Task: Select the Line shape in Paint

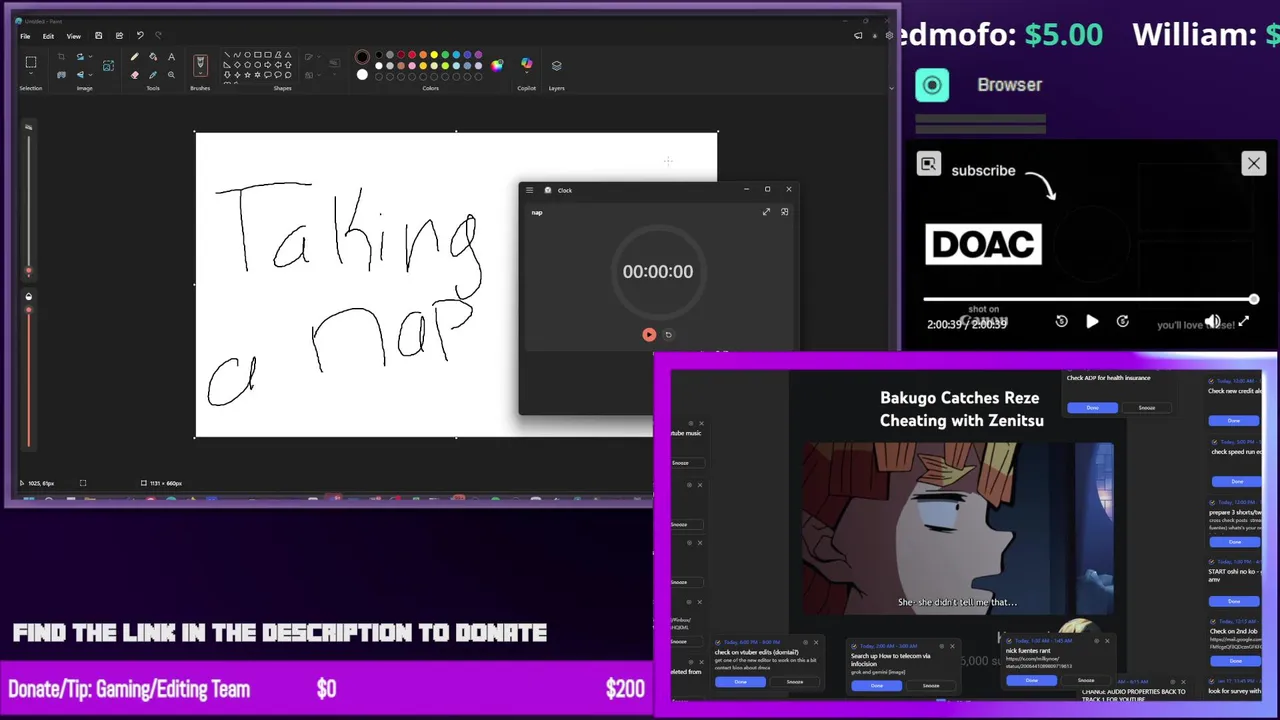Action: [227, 54]
